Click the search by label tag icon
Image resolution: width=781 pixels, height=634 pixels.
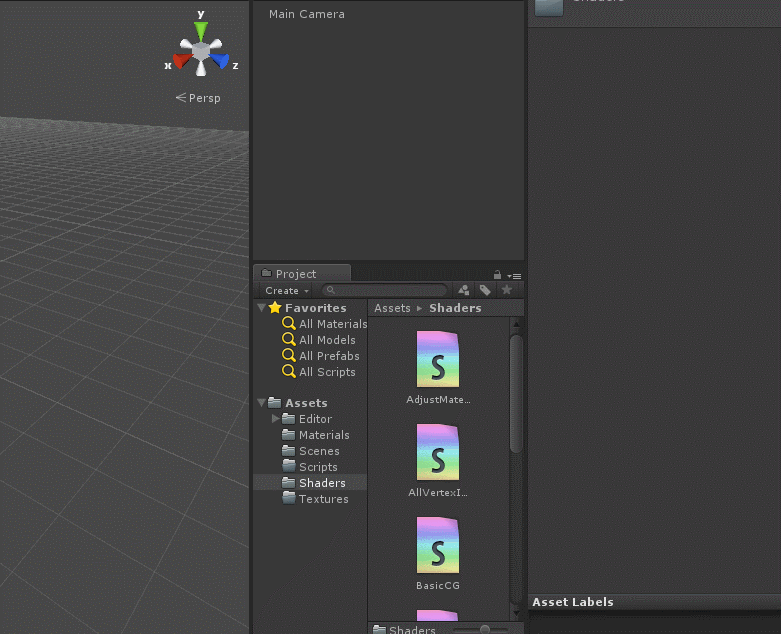pos(485,290)
